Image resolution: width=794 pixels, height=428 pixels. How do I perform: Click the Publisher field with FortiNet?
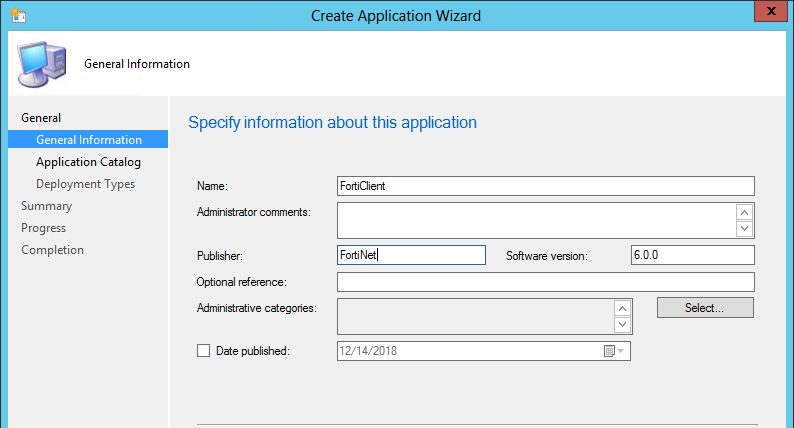411,255
